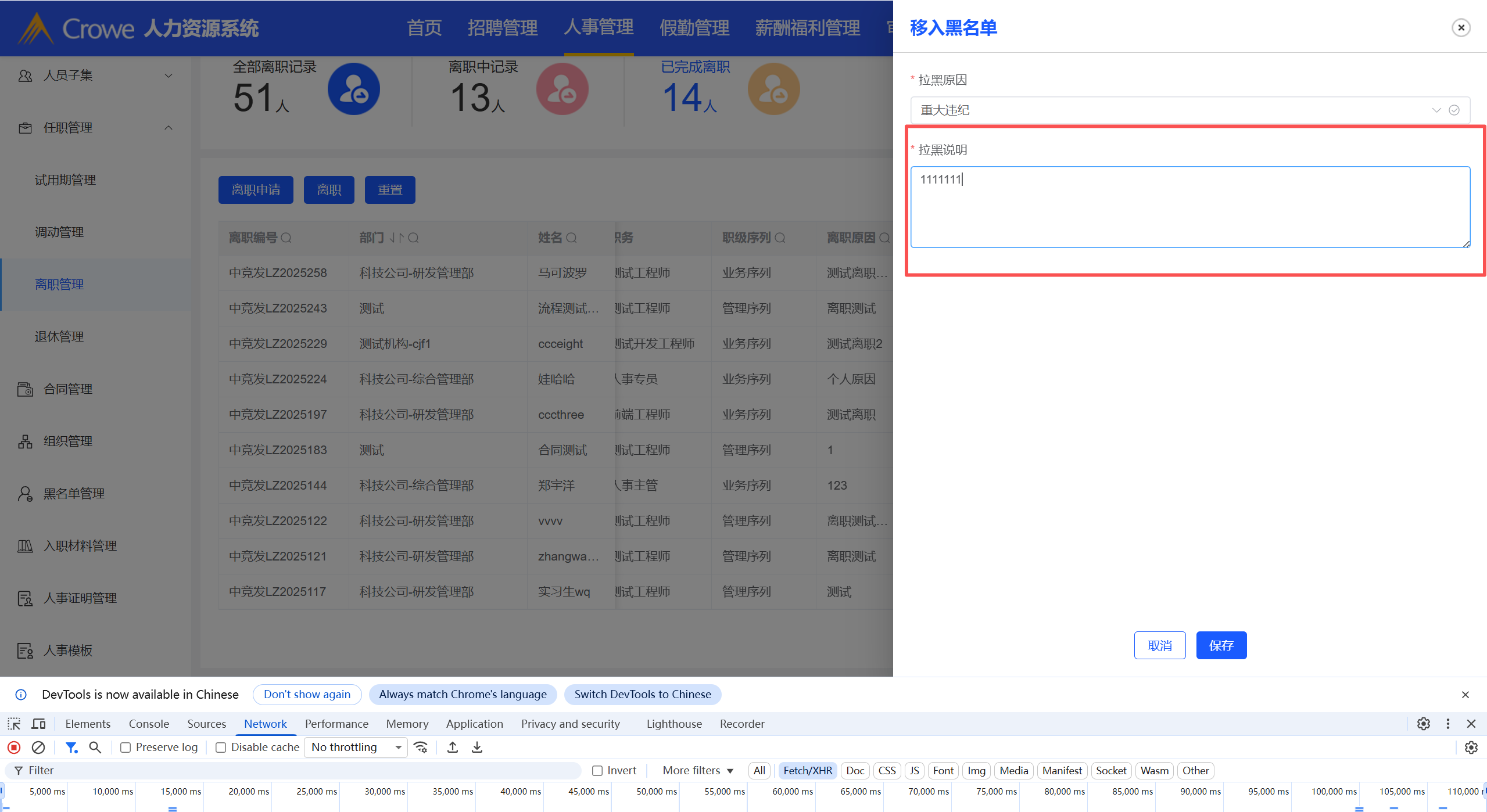Open the More filters dropdown
Image resolution: width=1487 pixels, height=812 pixels.
698,771
